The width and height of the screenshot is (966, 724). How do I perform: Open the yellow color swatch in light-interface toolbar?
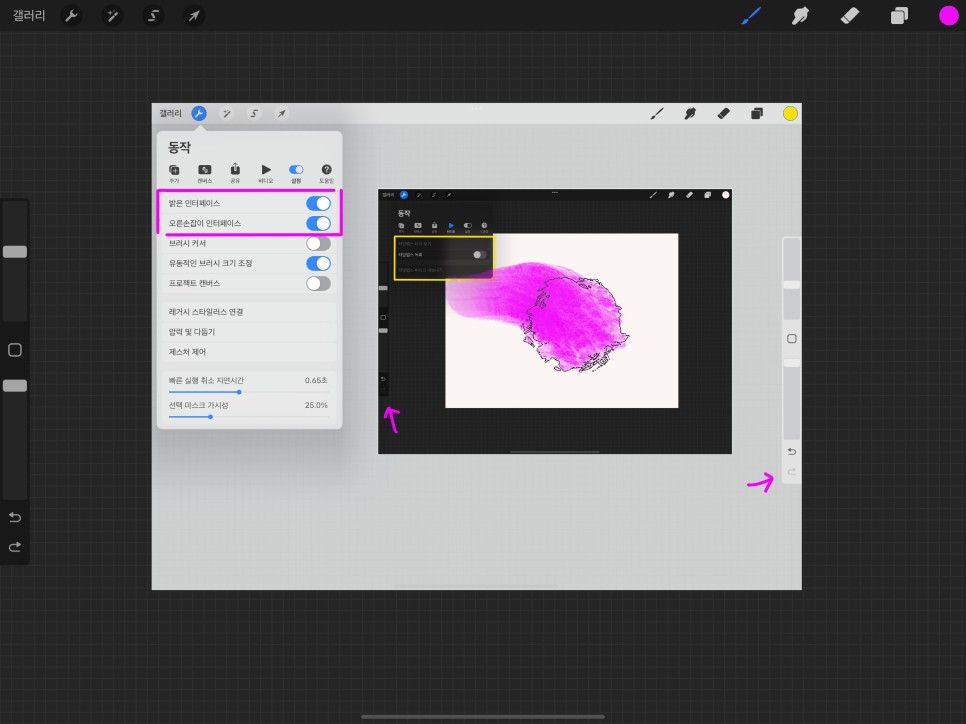pyautogui.click(x=790, y=113)
